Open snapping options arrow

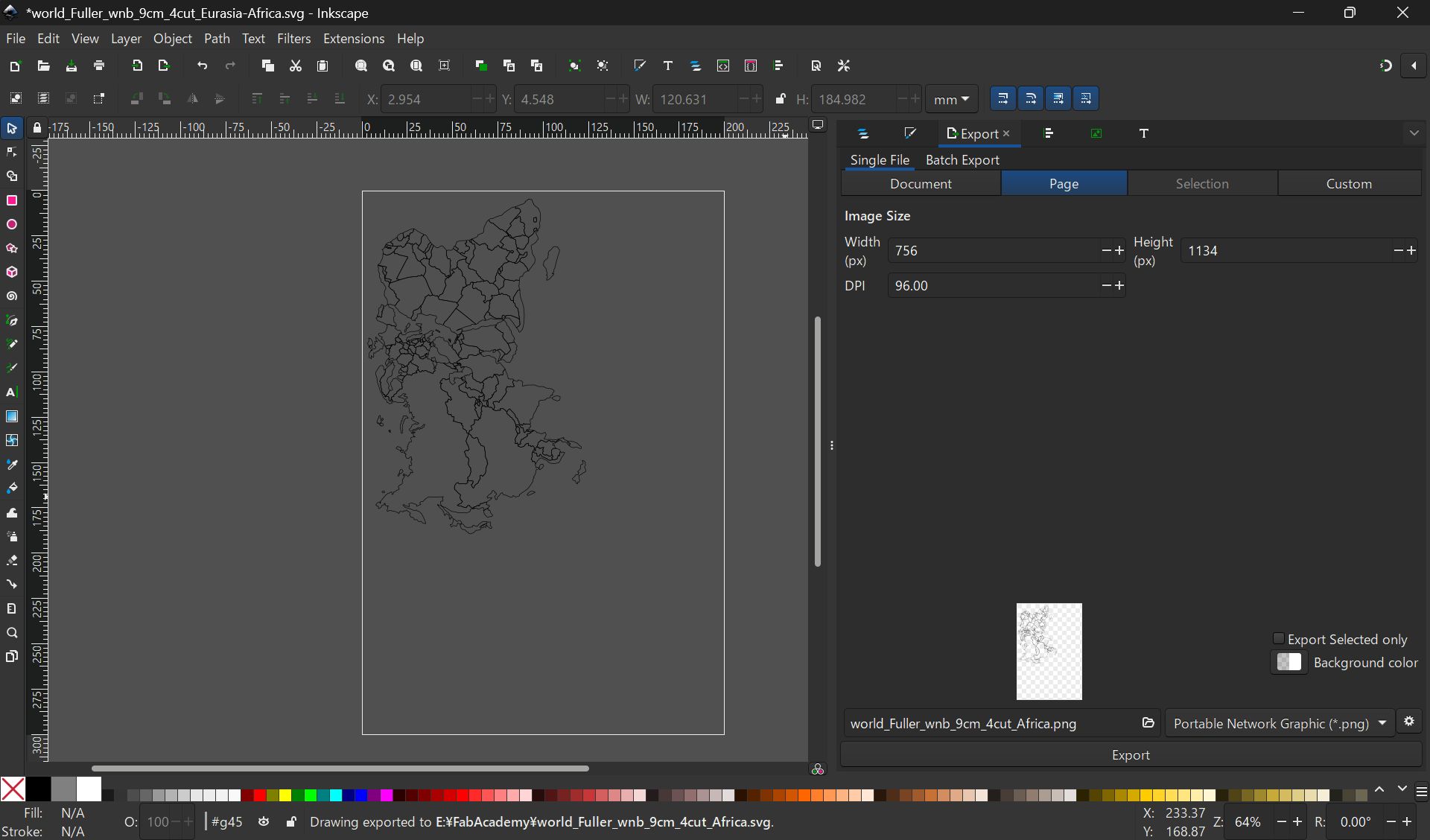[1414, 66]
